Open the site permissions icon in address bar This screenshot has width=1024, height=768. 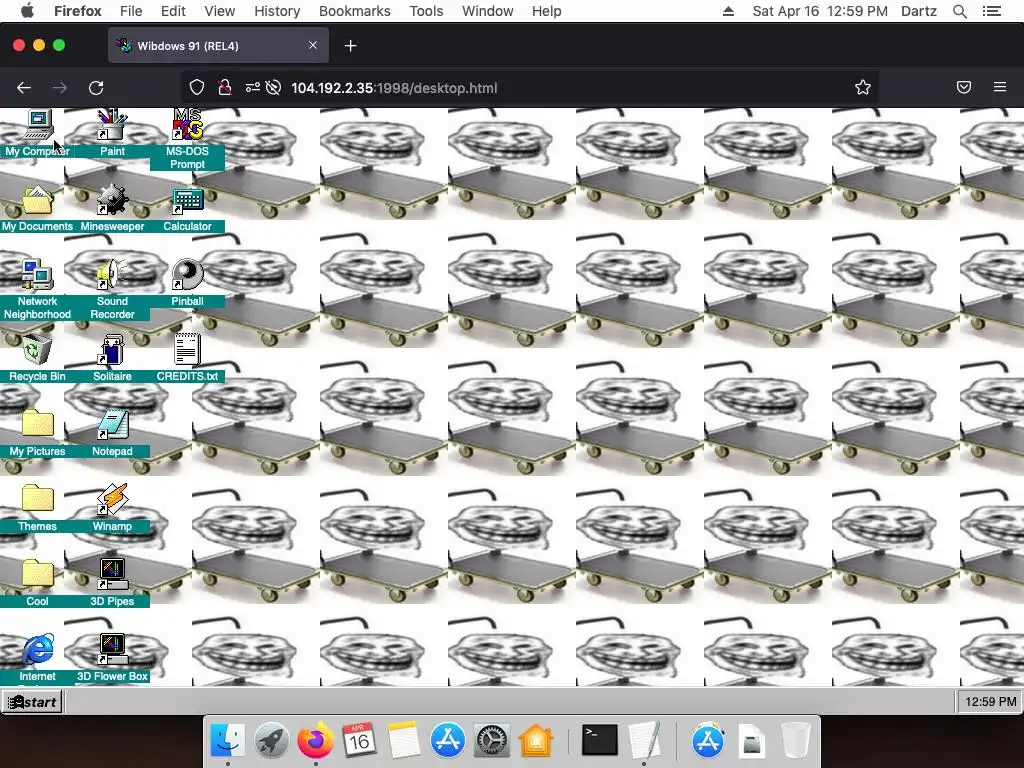[253, 88]
